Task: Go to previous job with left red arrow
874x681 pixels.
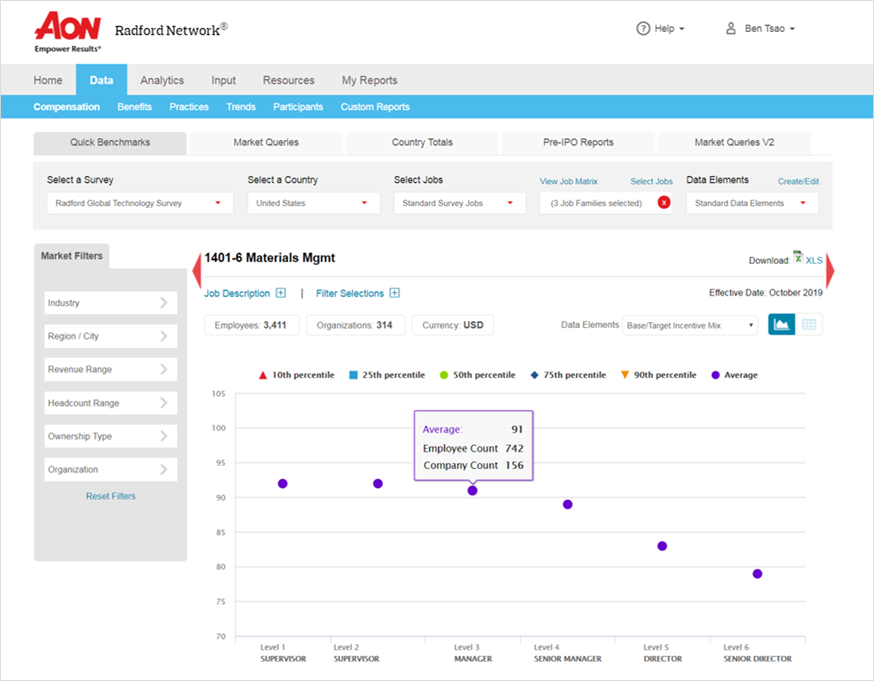Action: 196,270
